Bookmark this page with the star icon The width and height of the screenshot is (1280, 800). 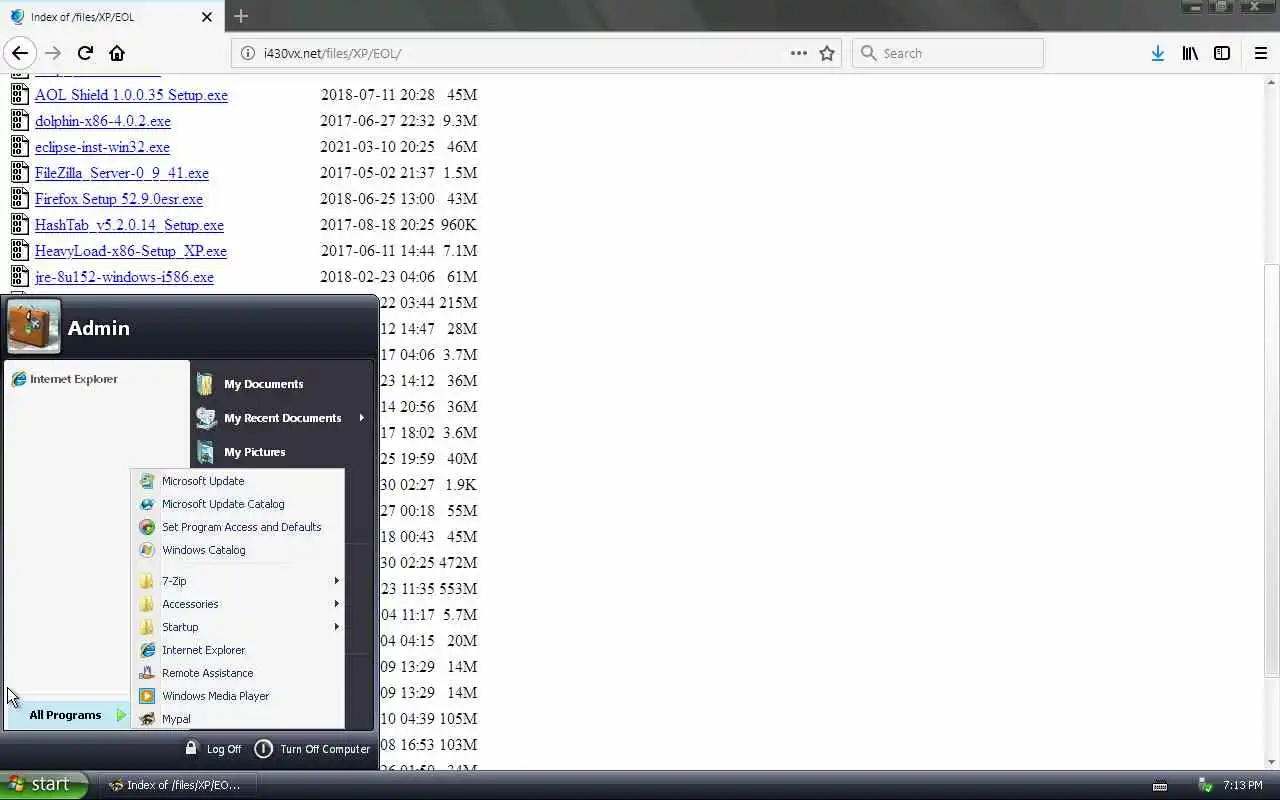click(x=827, y=53)
